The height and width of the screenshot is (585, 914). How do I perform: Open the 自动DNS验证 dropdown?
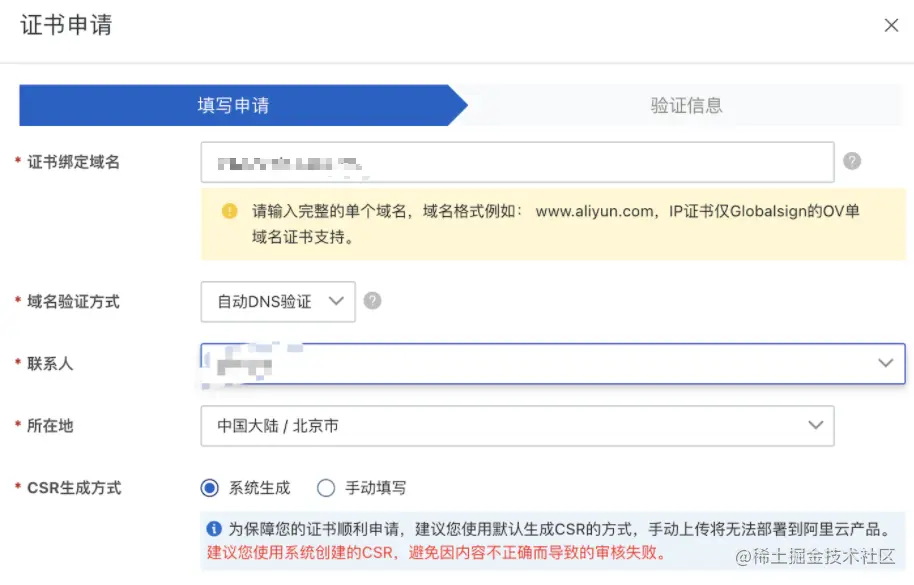pos(278,301)
